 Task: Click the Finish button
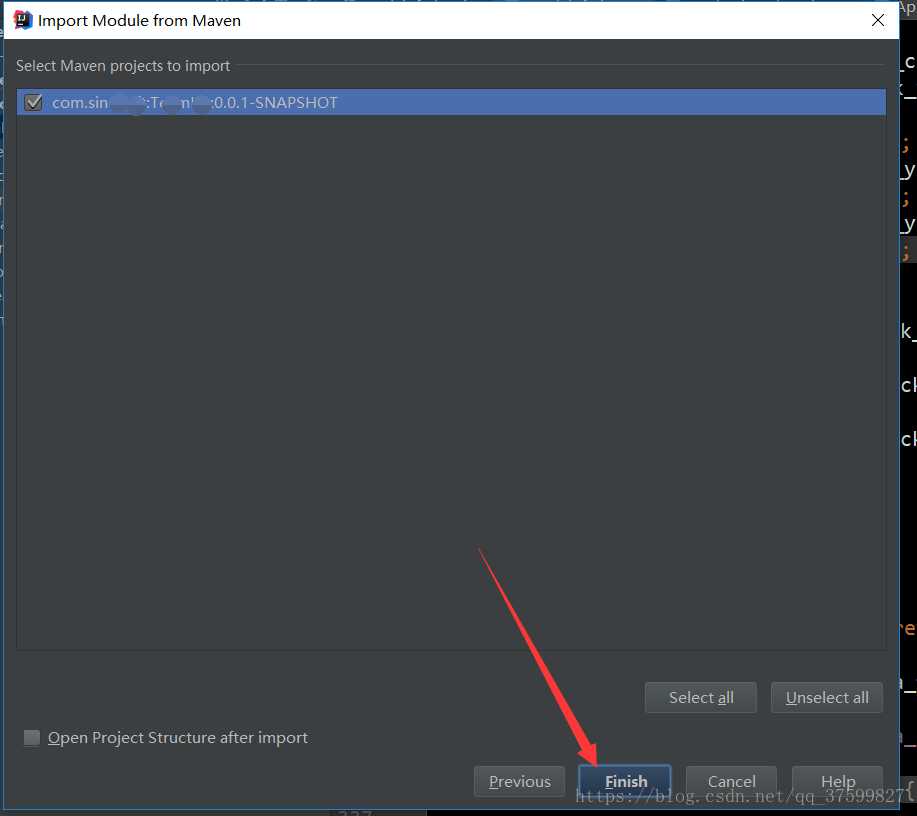pyautogui.click(x=625, y=781)
